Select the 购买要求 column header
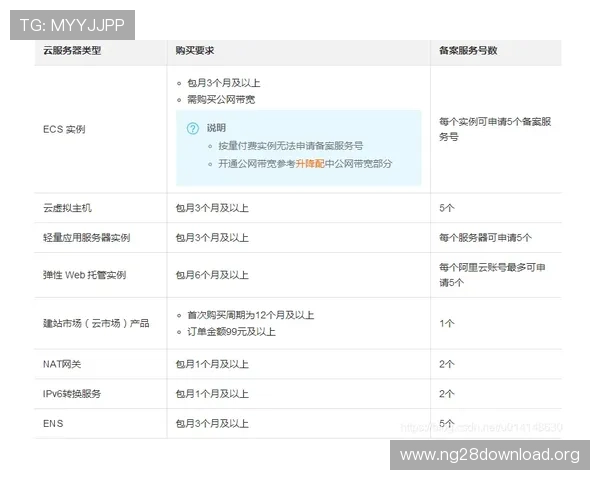This screenshot has width=600, height=480. coord(195,51)
